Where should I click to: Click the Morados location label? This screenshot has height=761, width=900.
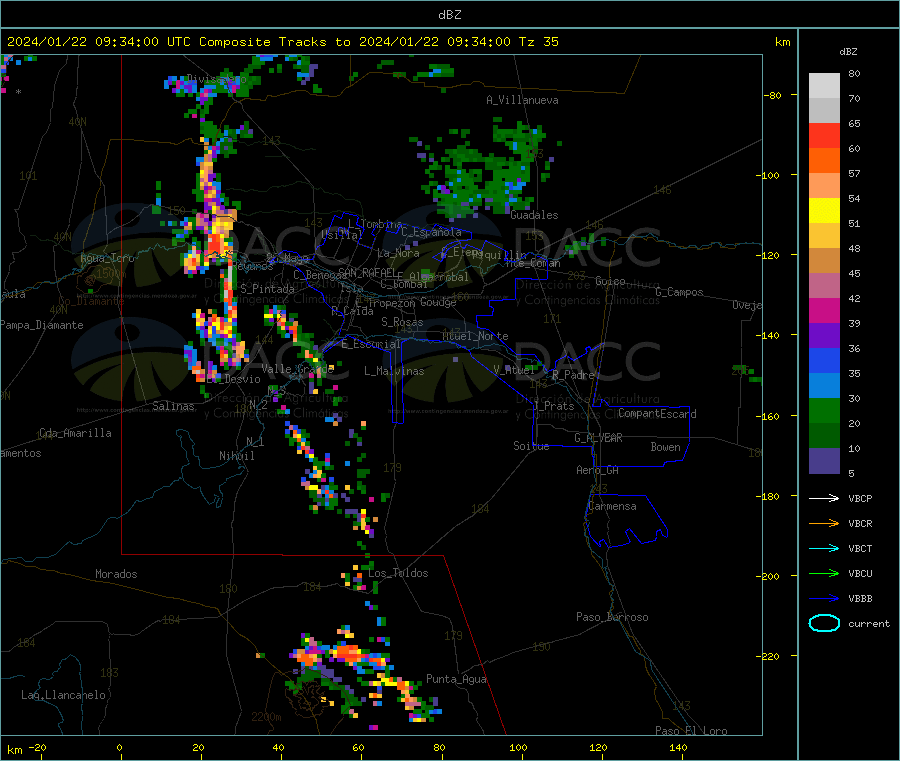click(117, 574)
